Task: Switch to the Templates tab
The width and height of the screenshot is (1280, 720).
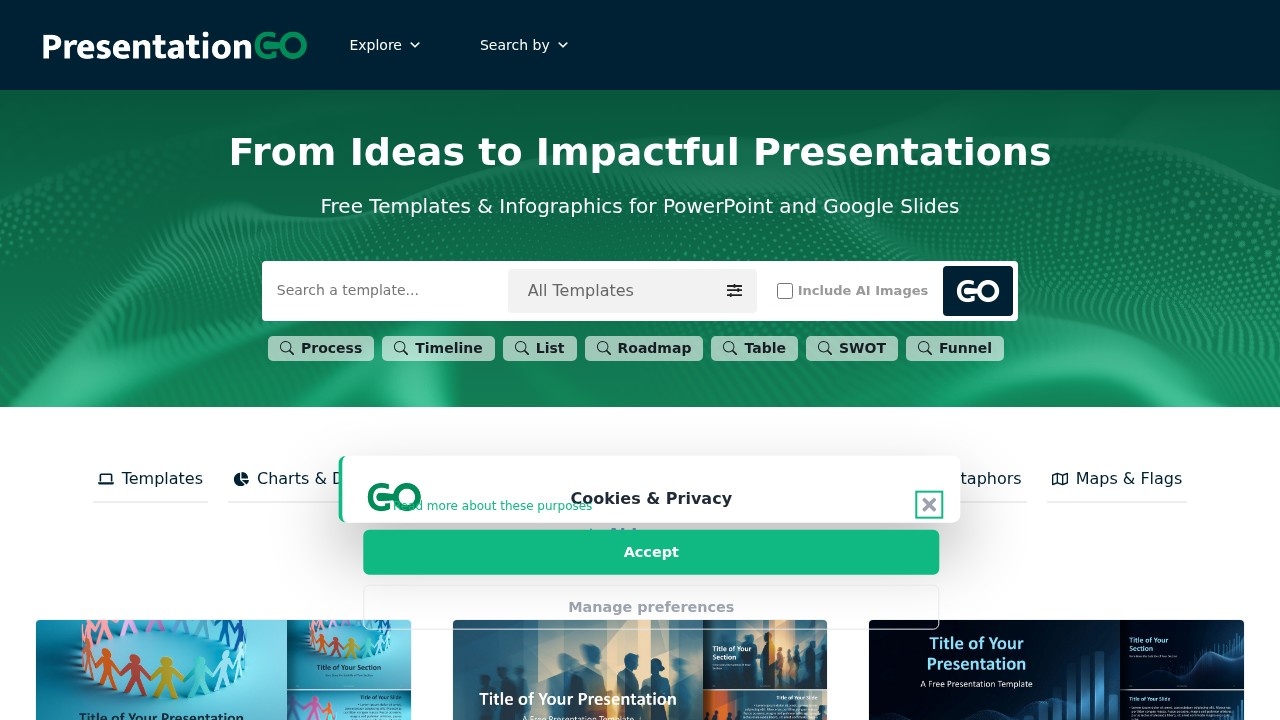Action: point(150,479)
